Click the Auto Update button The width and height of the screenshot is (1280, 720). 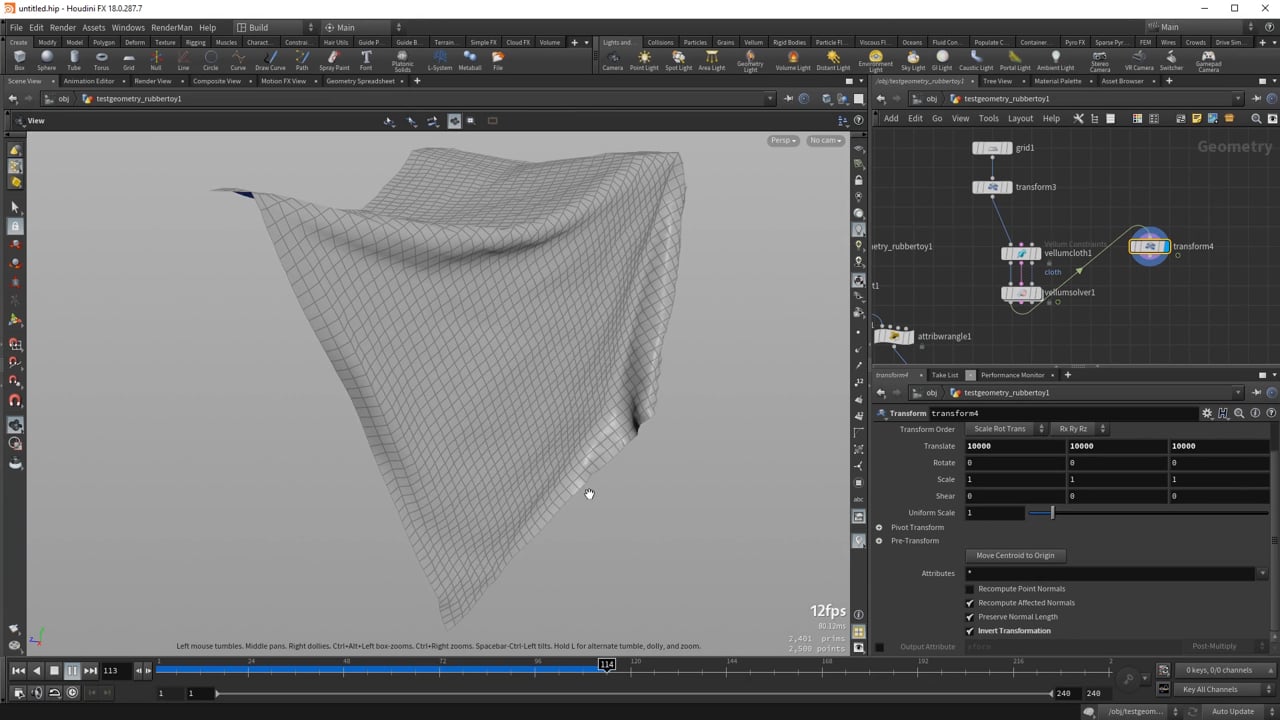[x=1232, y=710]
